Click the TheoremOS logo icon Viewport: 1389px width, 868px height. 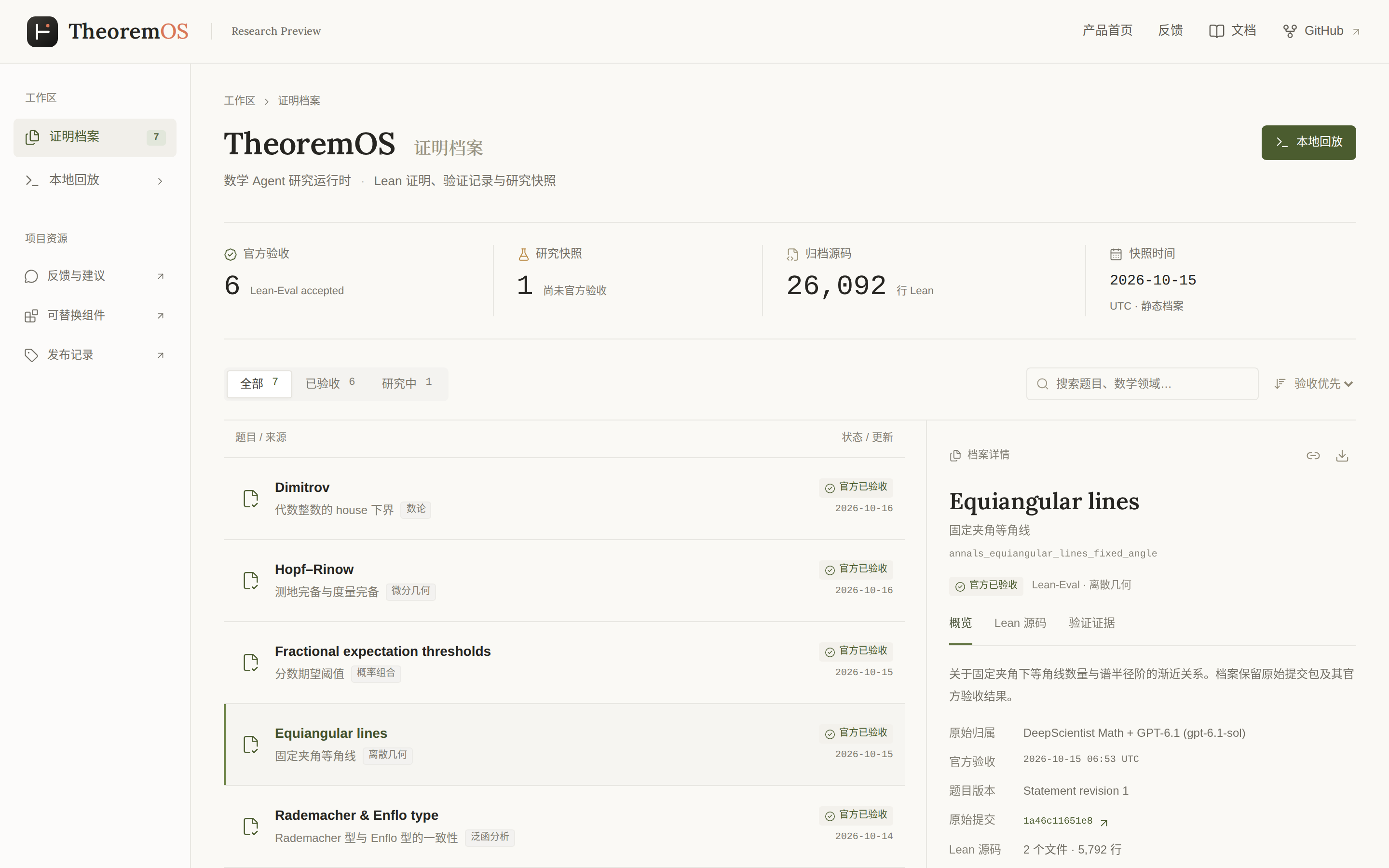(x=42, y=31)
